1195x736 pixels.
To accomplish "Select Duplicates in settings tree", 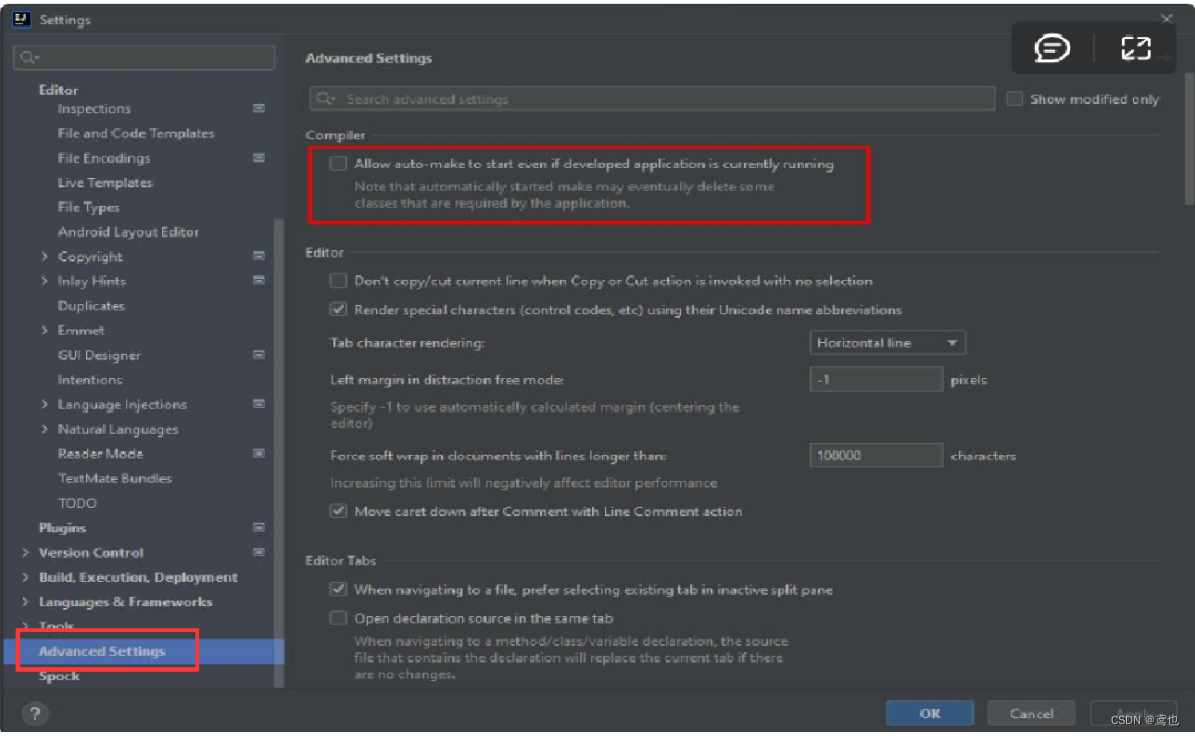I will click(x=91, y=306).
